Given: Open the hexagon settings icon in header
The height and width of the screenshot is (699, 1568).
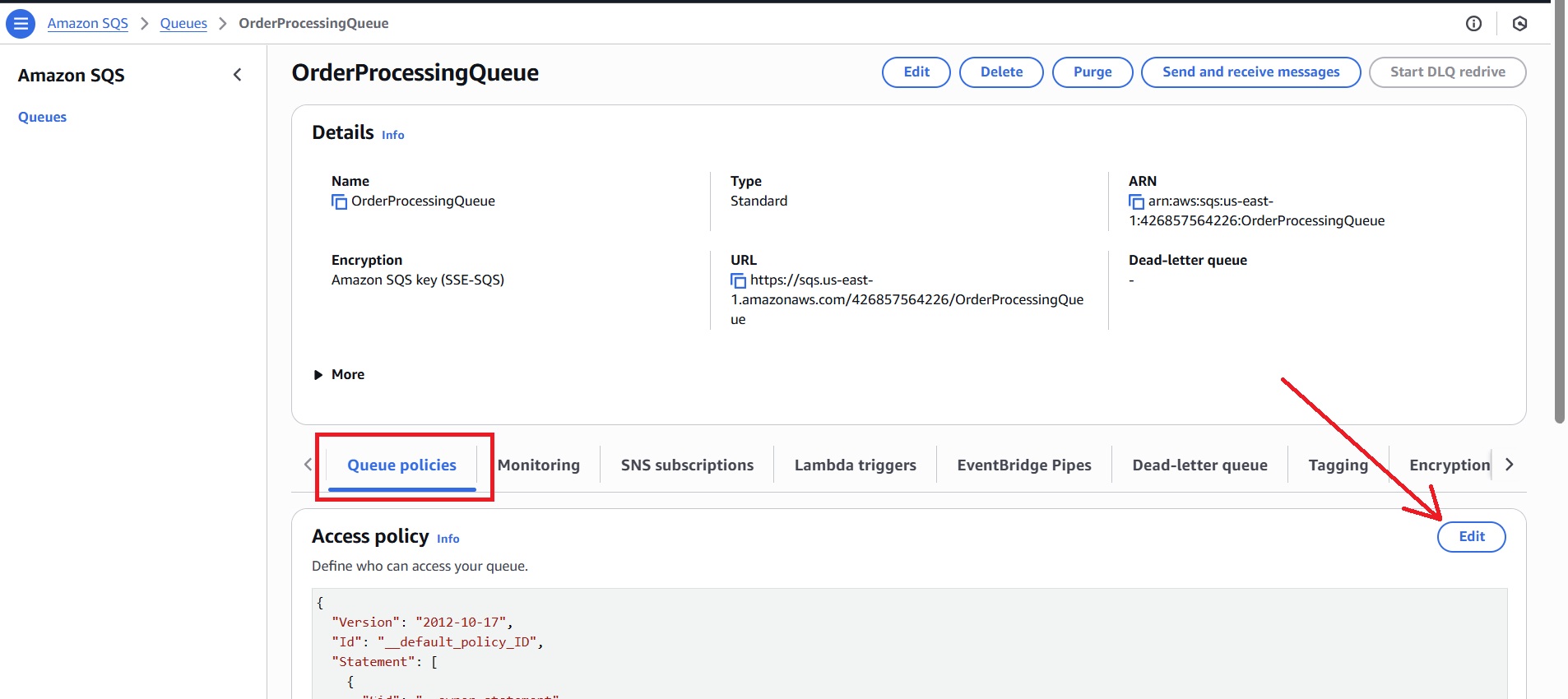Looking at the screenshot, I should click(x=1519, y=24).
